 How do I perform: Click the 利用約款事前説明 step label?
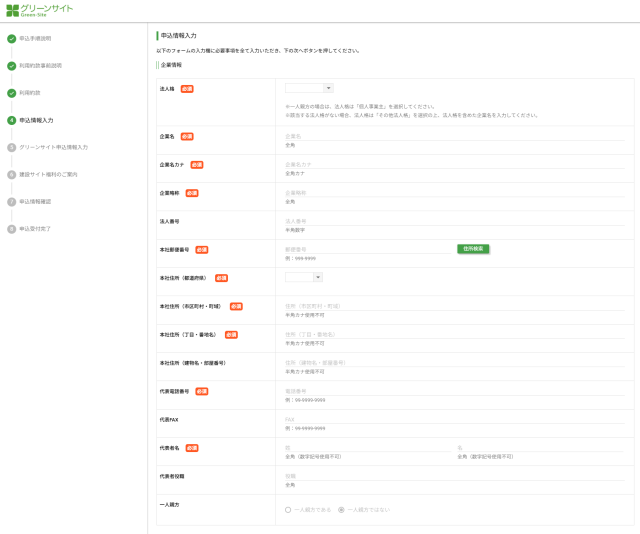pos(40,66)
